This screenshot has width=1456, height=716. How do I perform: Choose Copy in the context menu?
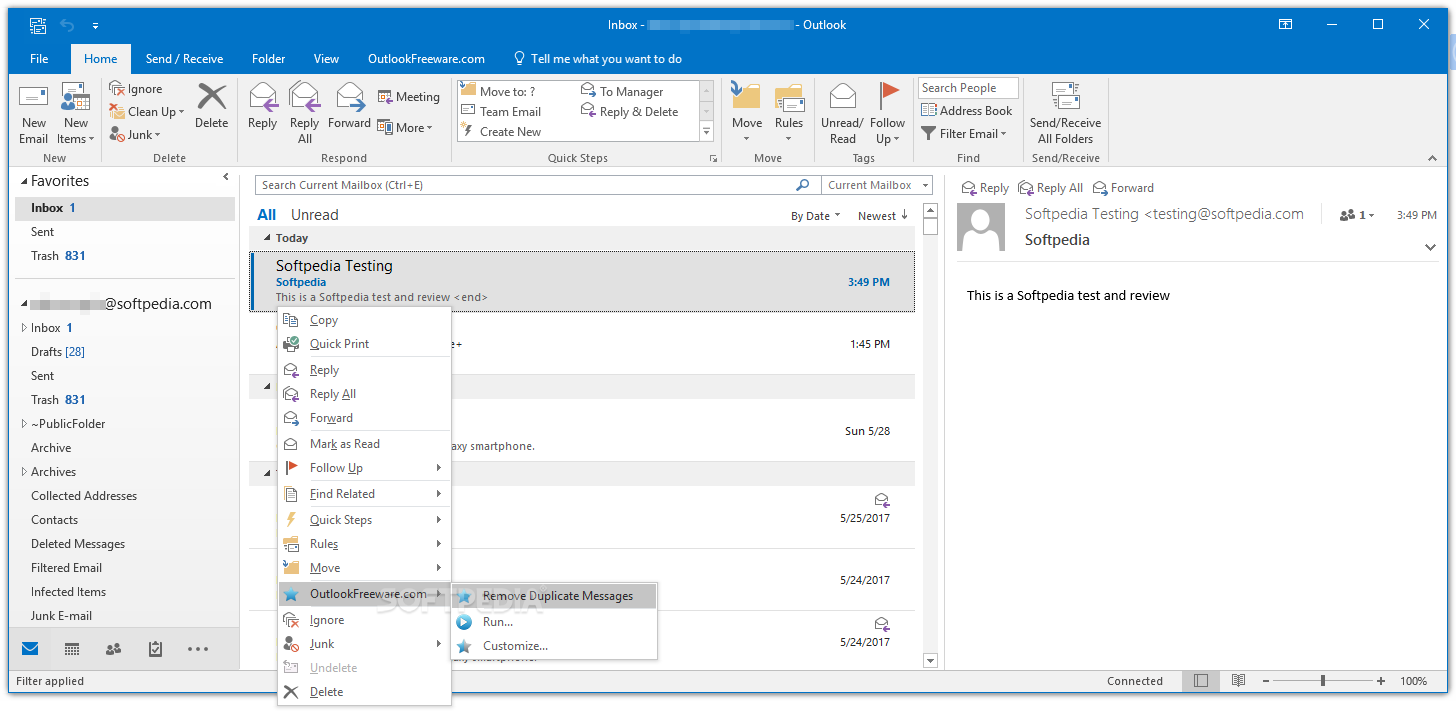click(x=364, y=320)
